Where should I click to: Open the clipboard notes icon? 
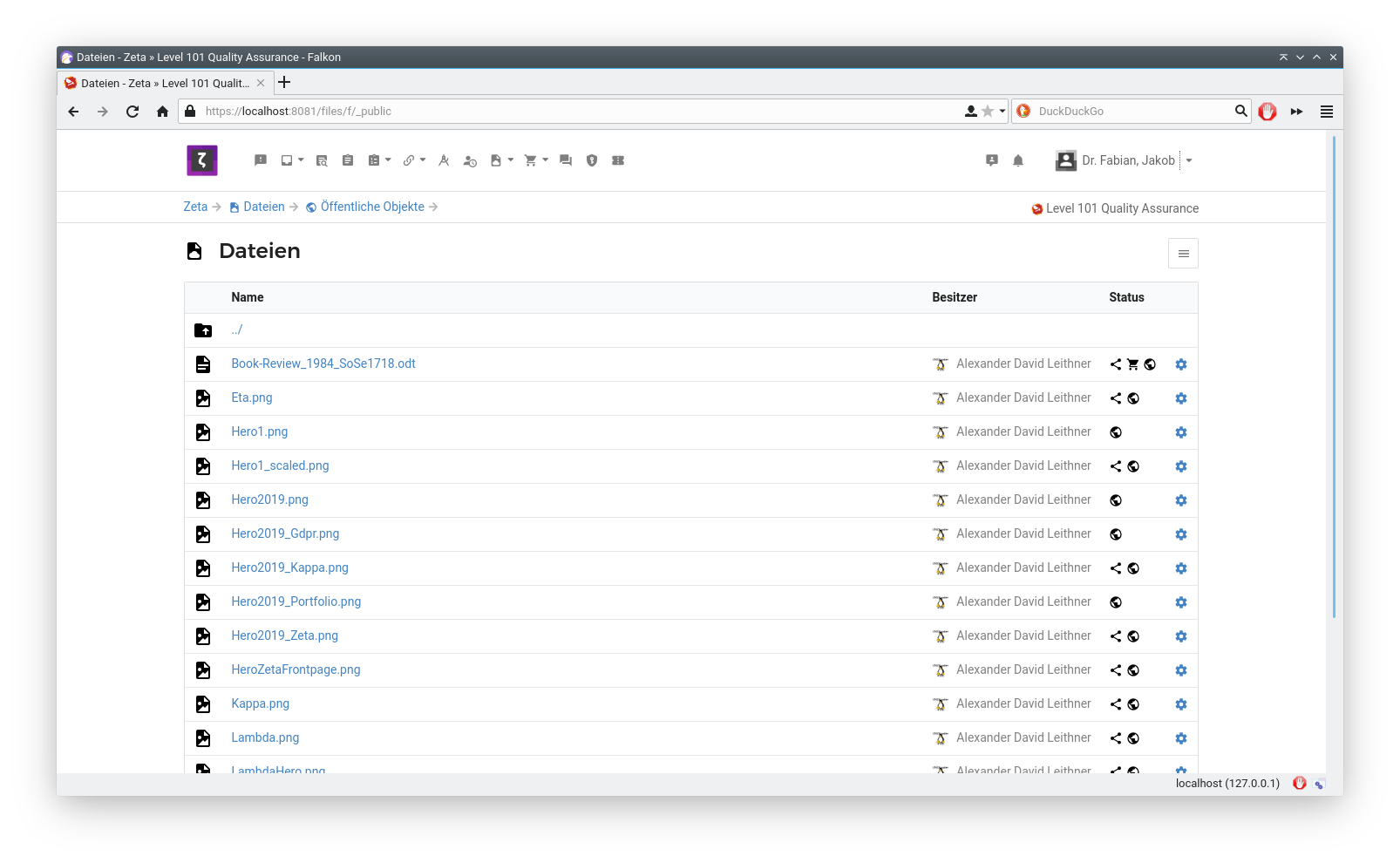click(348, 160)
